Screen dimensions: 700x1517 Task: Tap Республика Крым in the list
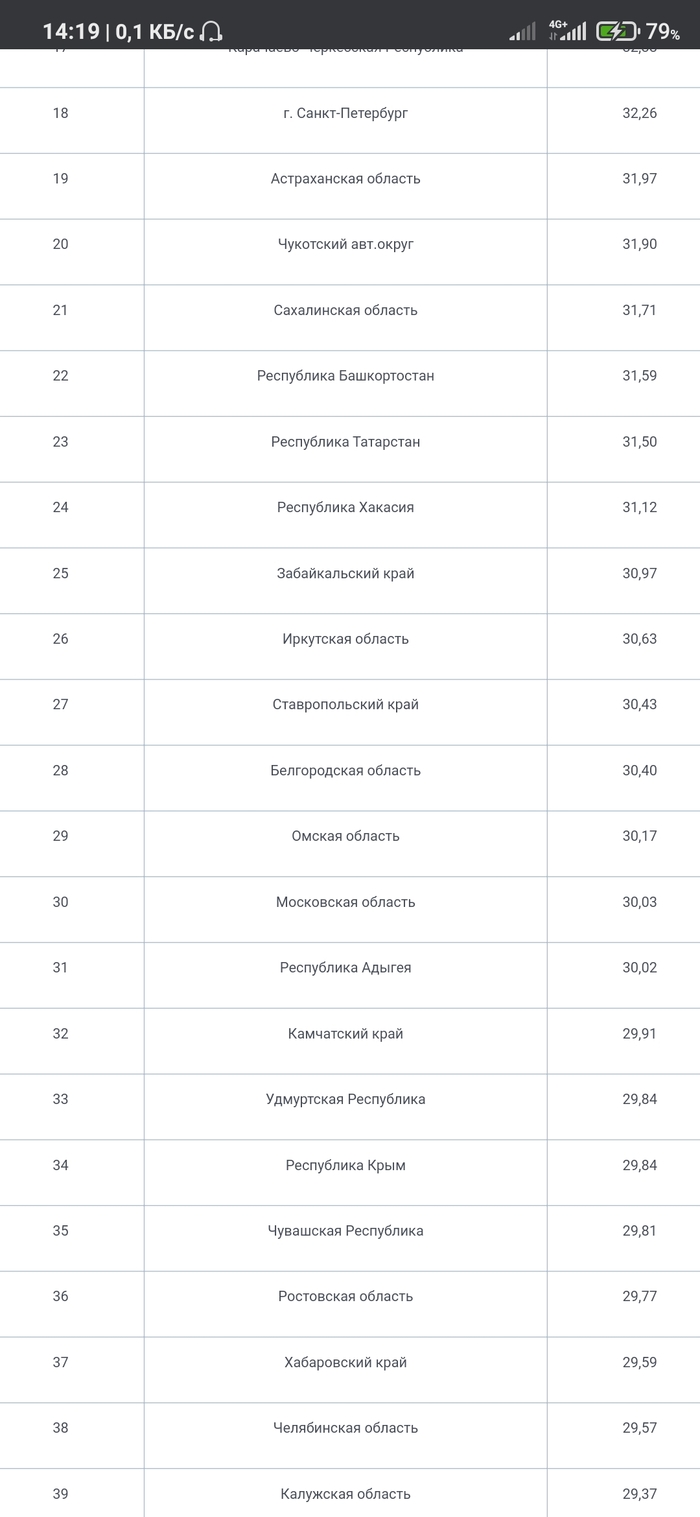[346, 1165]
